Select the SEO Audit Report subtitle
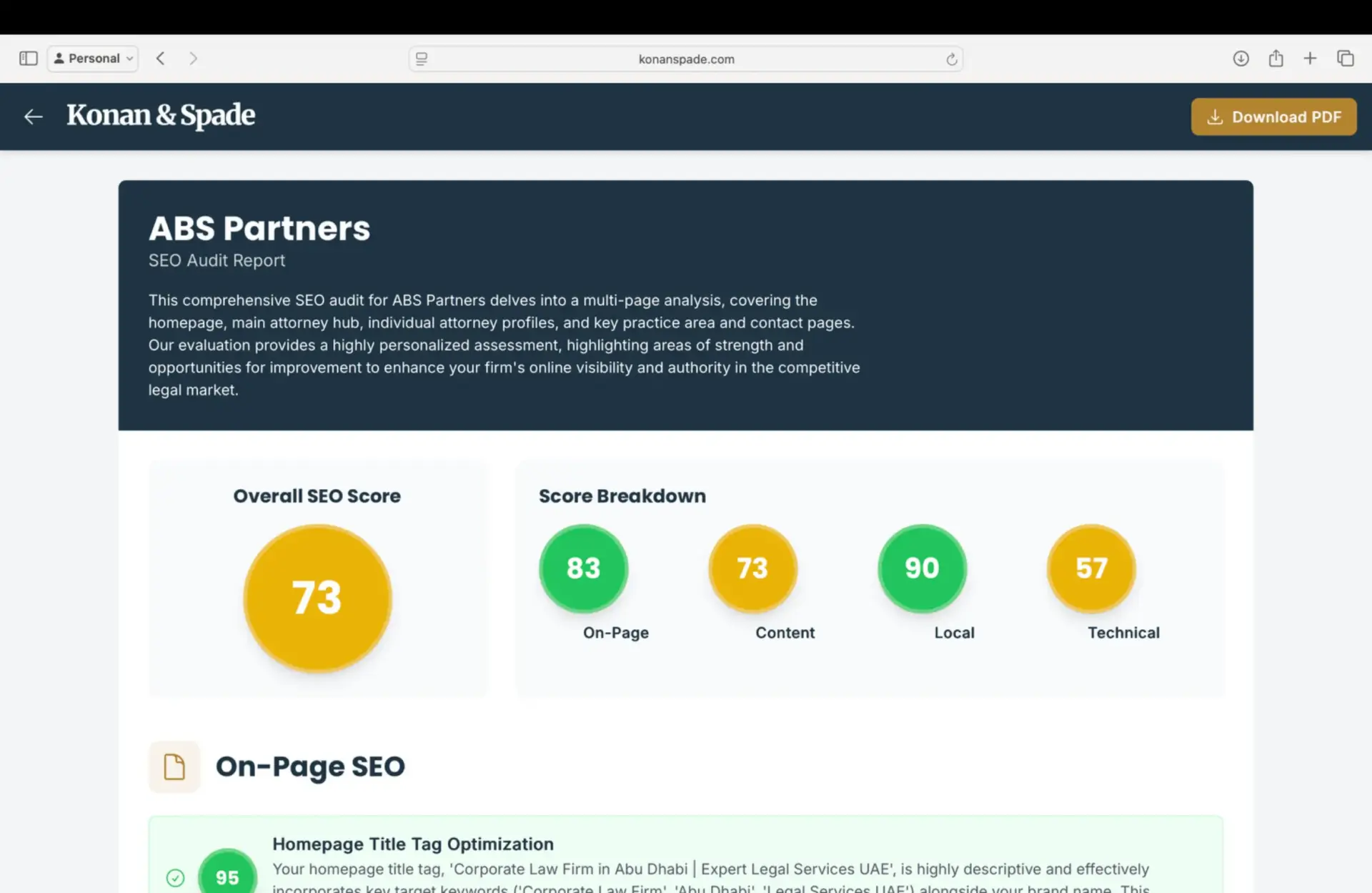The image size is (1372, 893). tap(217, 260)
